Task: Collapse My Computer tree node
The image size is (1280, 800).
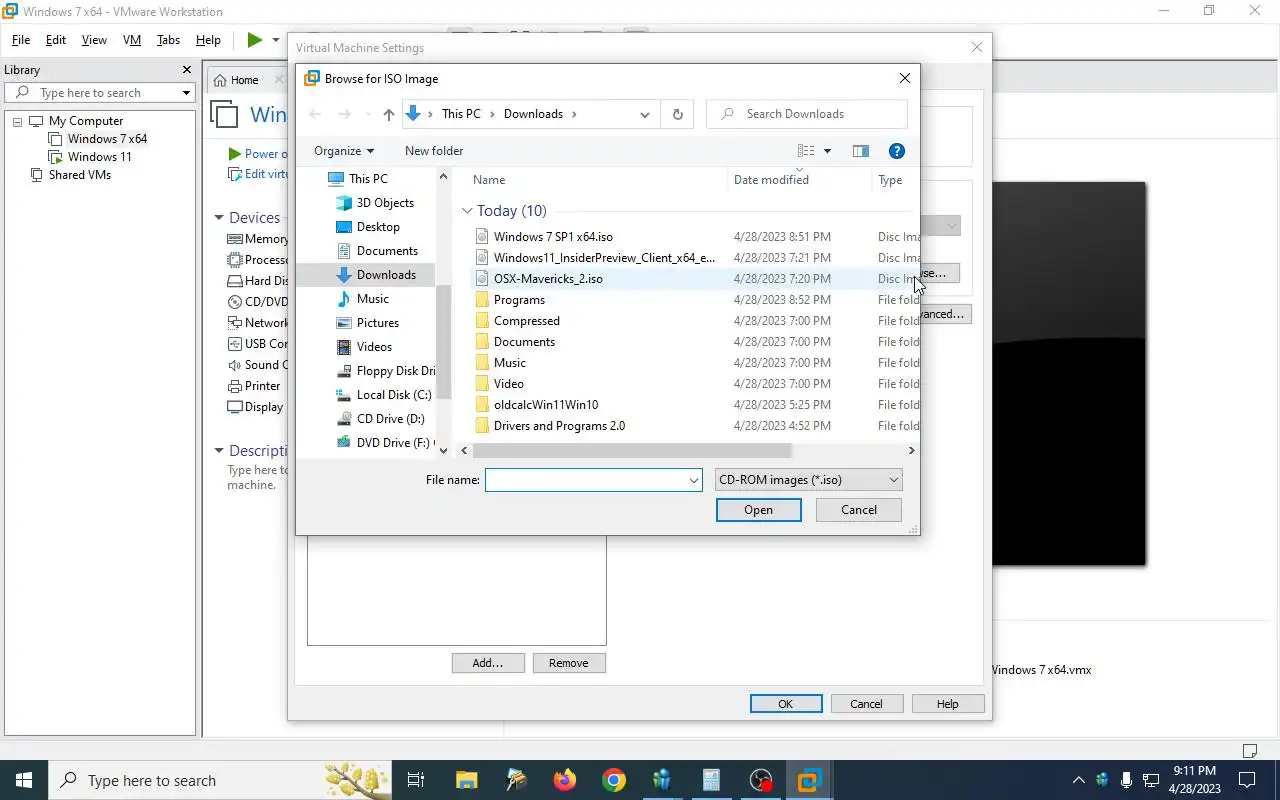Action: click(17, 121)
